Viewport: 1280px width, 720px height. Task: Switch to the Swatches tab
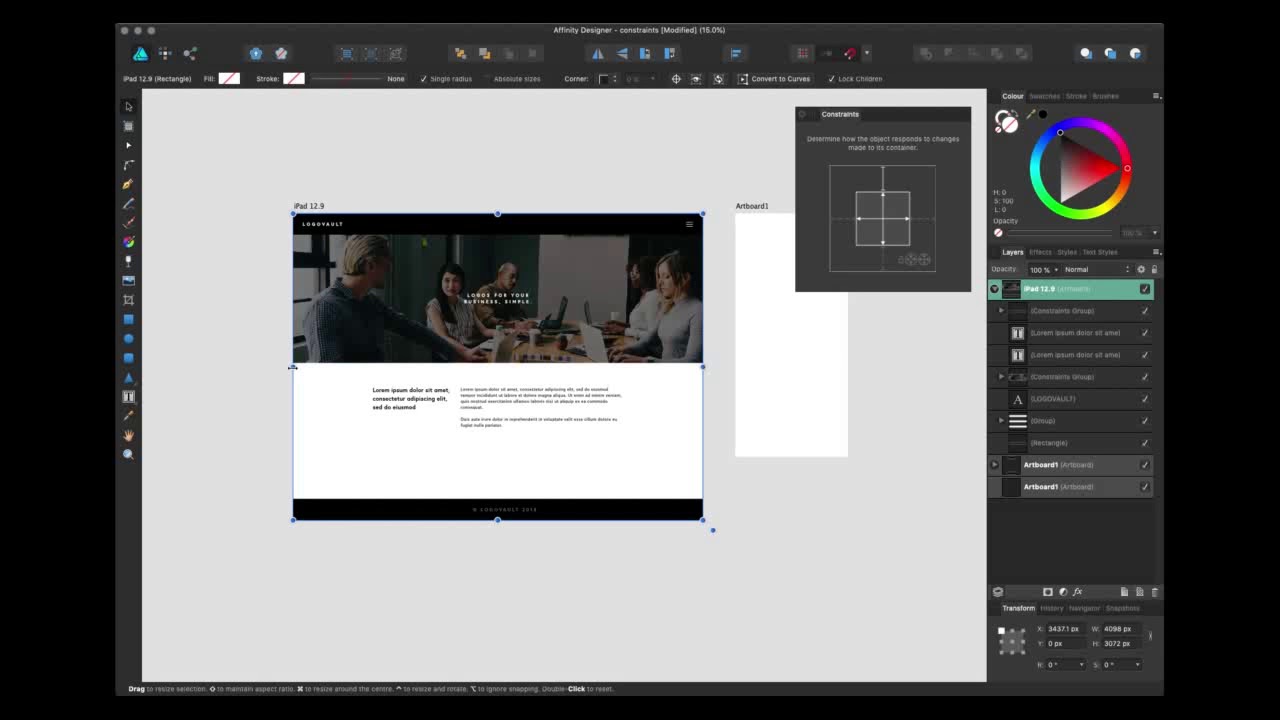click(x=1044, y=96)
